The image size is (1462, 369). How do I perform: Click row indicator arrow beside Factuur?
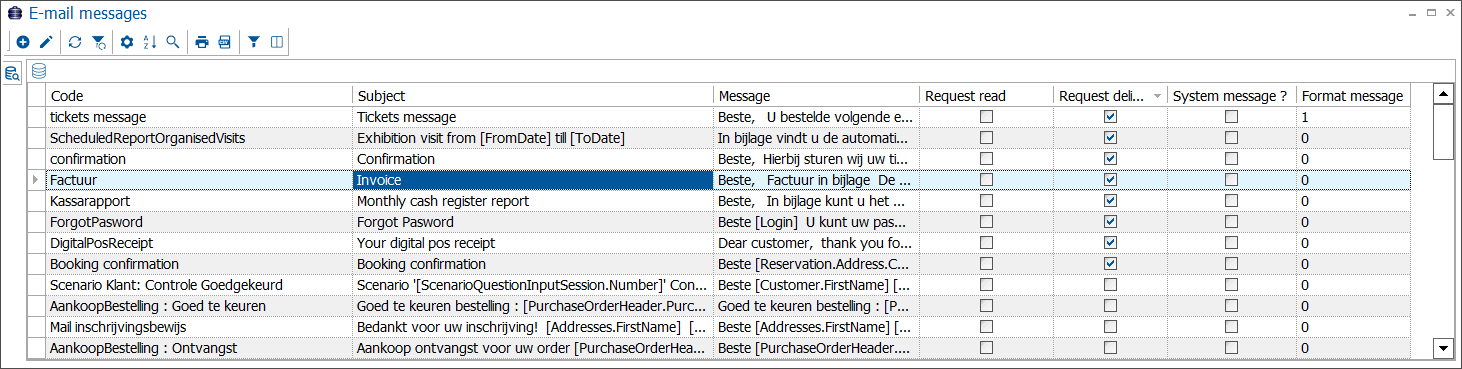tap(36, 180)
